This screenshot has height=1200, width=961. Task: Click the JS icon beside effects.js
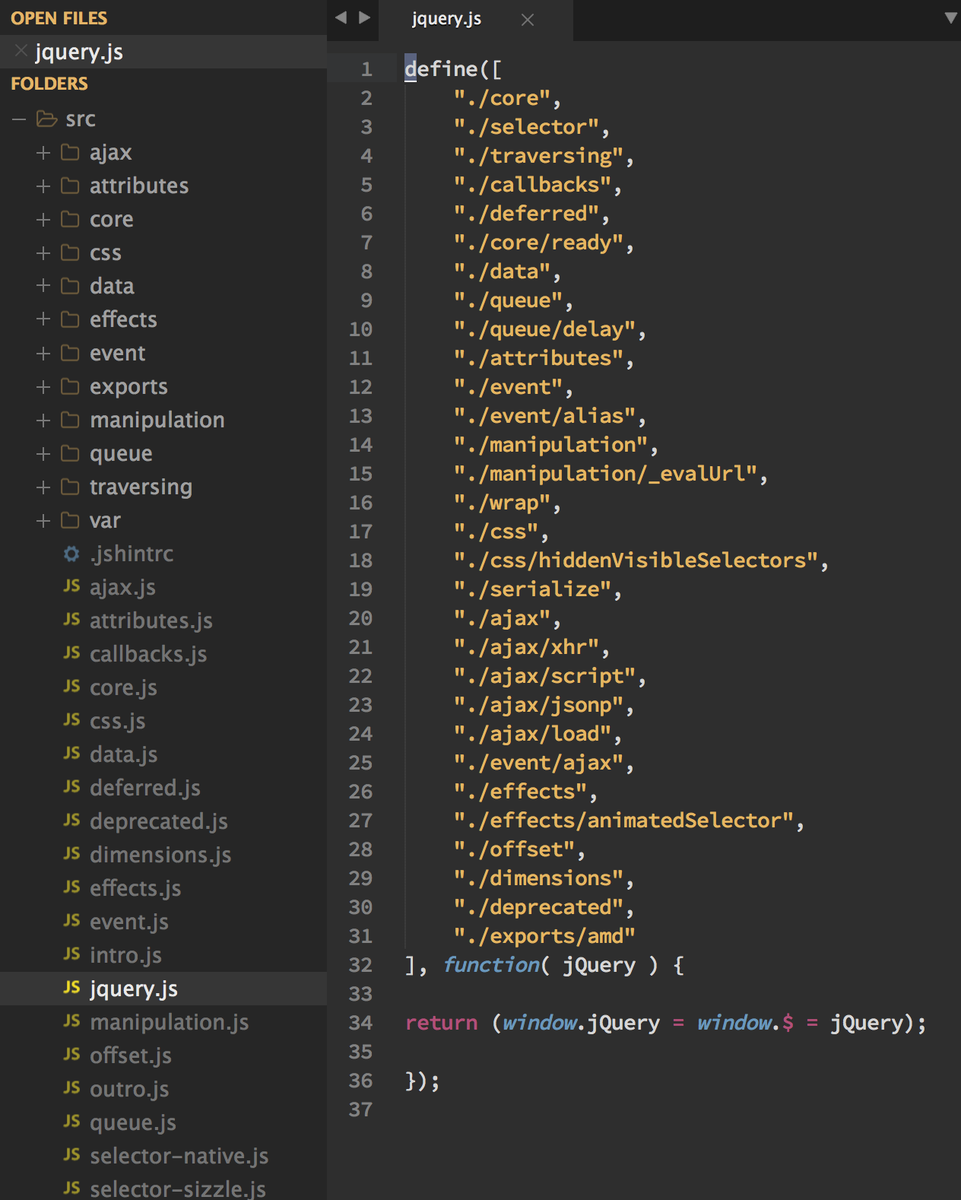point(71,888)
